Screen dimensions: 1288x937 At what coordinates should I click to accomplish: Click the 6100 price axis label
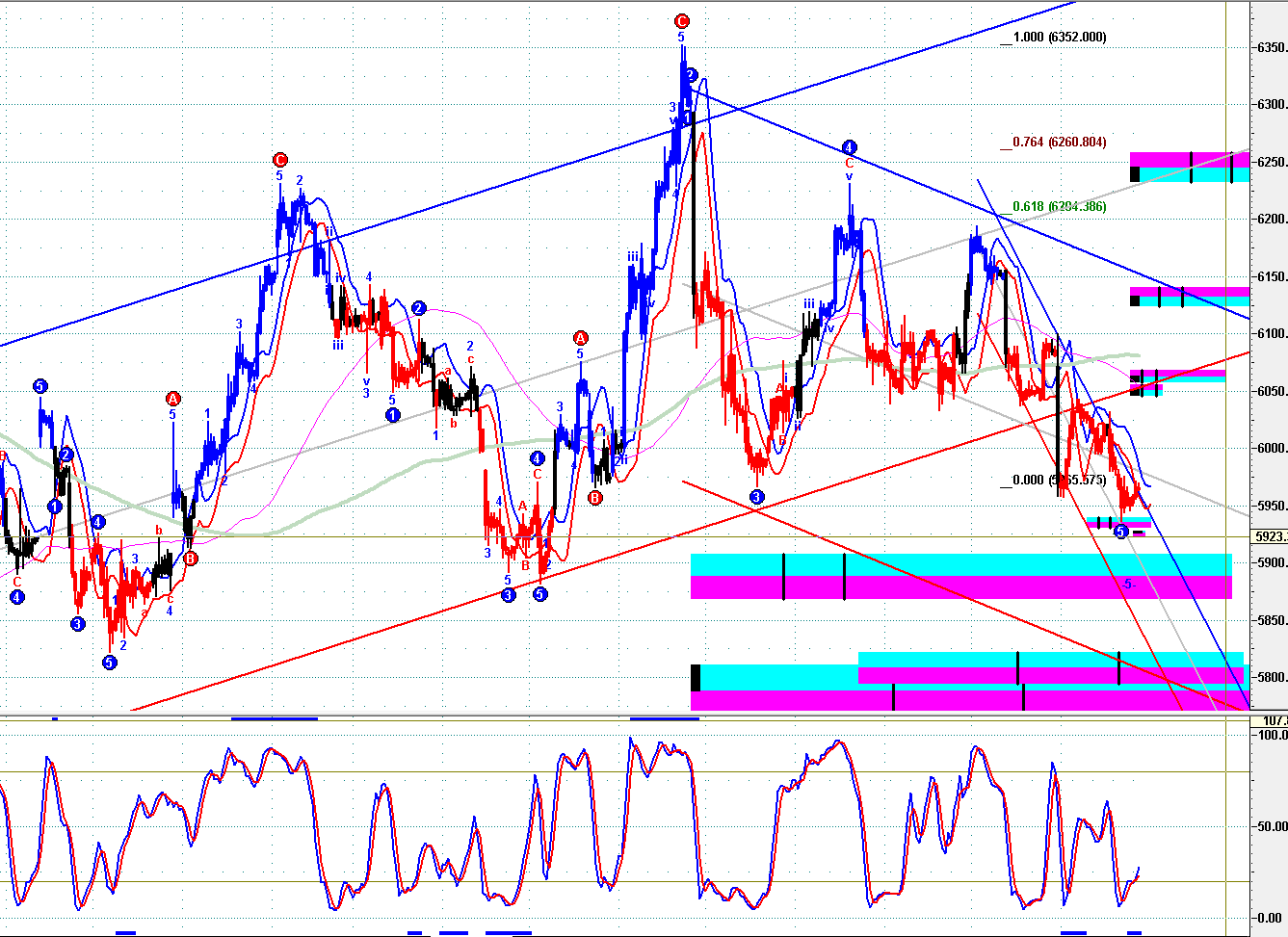[x=1272, y=334]
